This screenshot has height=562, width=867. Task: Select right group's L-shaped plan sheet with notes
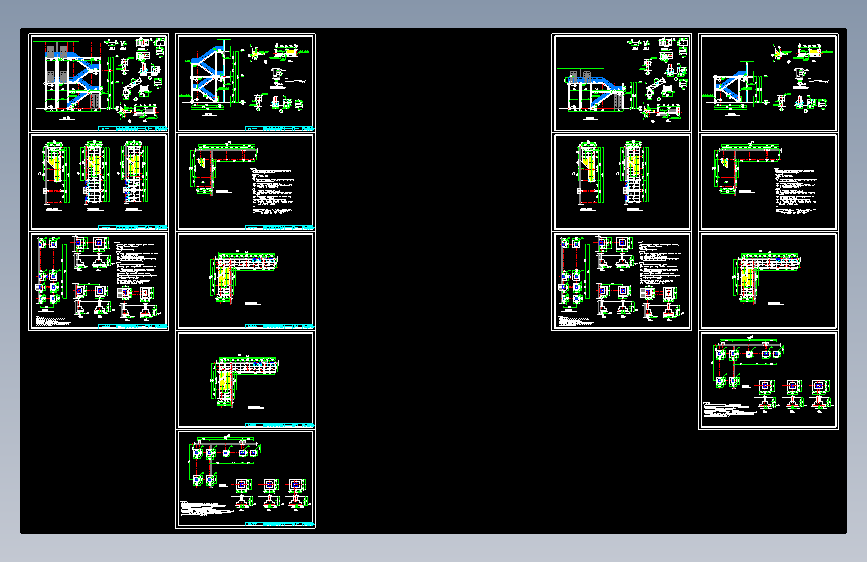click(769, 182)
